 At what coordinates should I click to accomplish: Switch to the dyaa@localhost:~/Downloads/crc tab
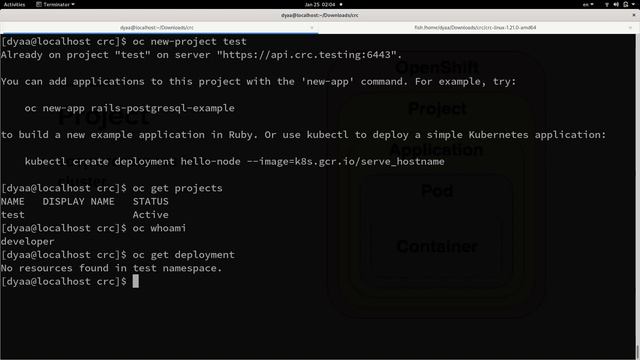pyautogui.click(x=157, y=28)
